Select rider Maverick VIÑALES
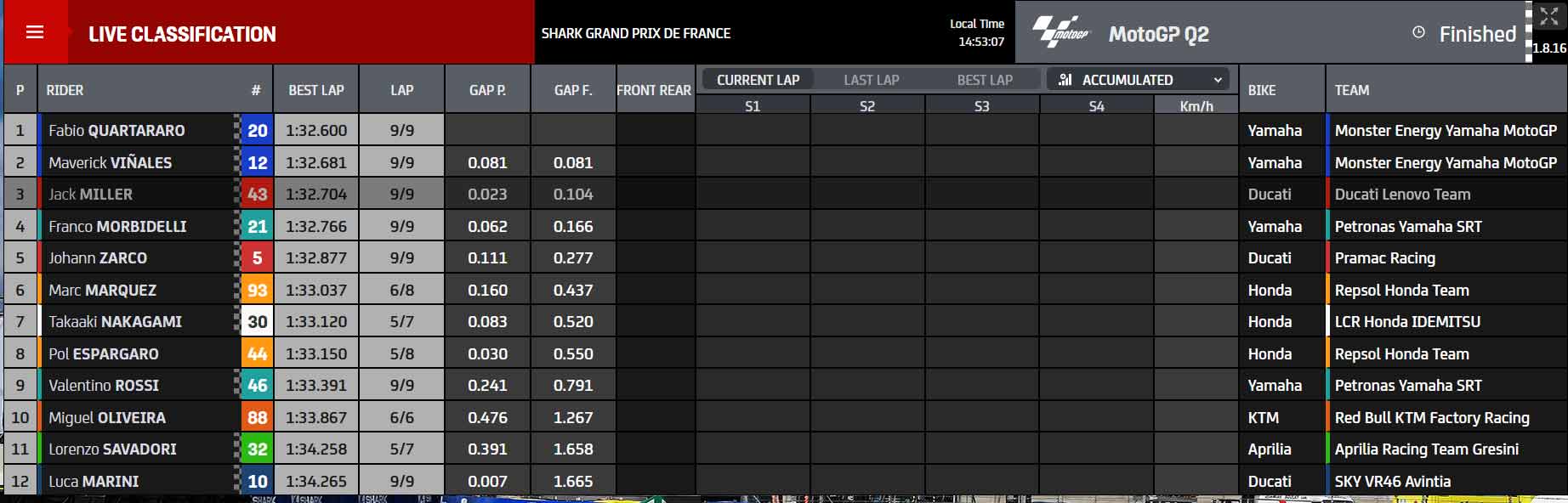The width and height of the screenshot is (1568, 503). [110, 162]
